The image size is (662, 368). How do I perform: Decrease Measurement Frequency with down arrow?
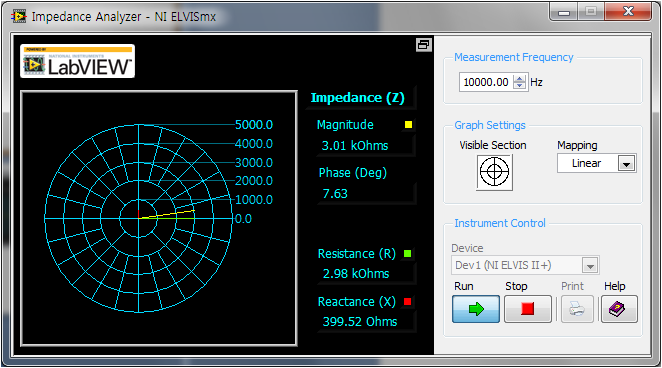tap(519, 86)
